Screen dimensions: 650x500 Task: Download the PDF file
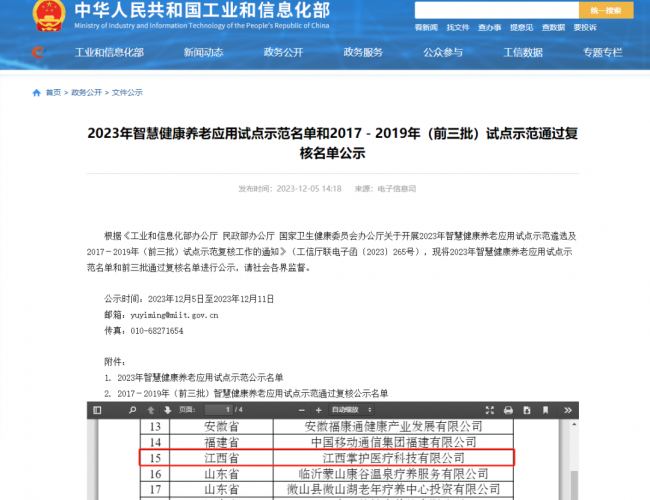(x=527, y=410)
